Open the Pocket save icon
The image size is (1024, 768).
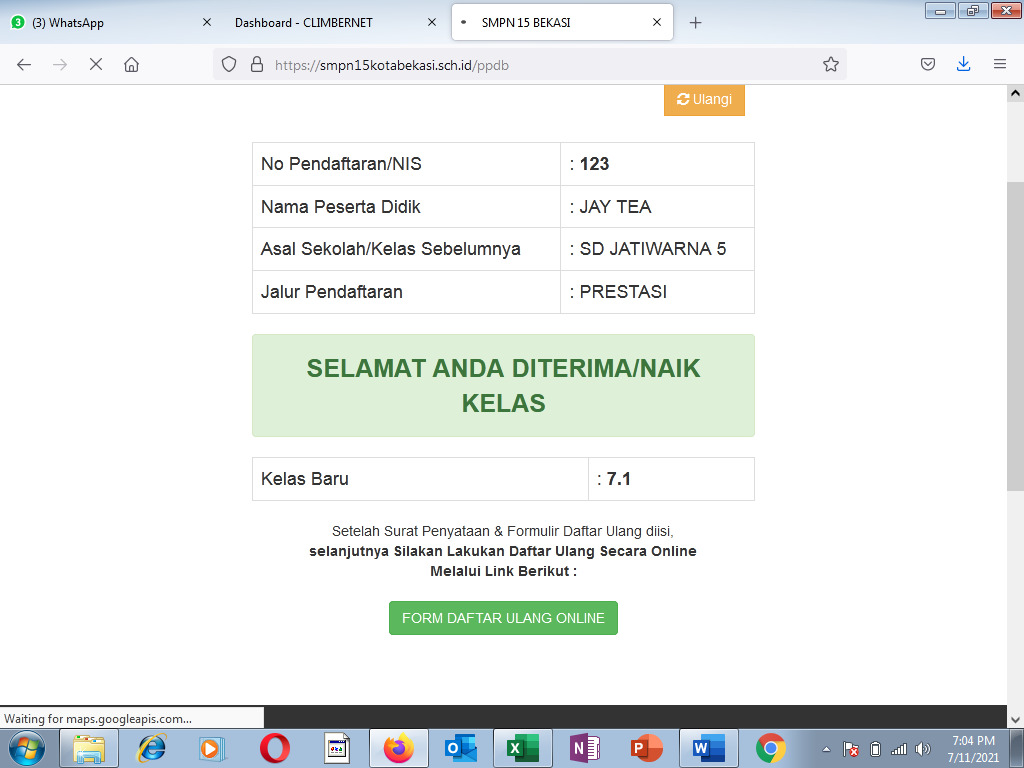[x=928, y=64]
